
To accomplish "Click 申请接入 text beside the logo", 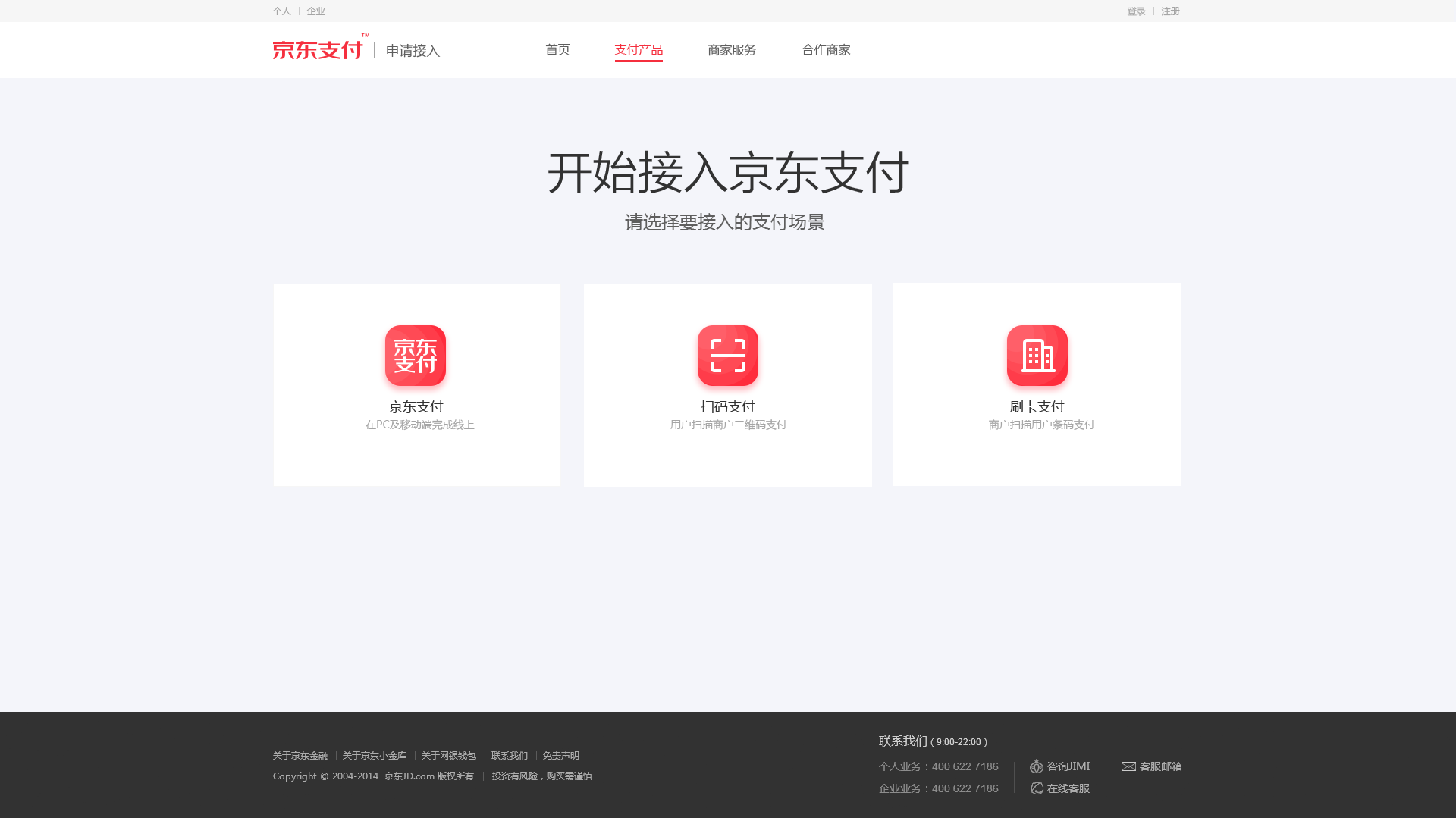I will pos(413,51).
